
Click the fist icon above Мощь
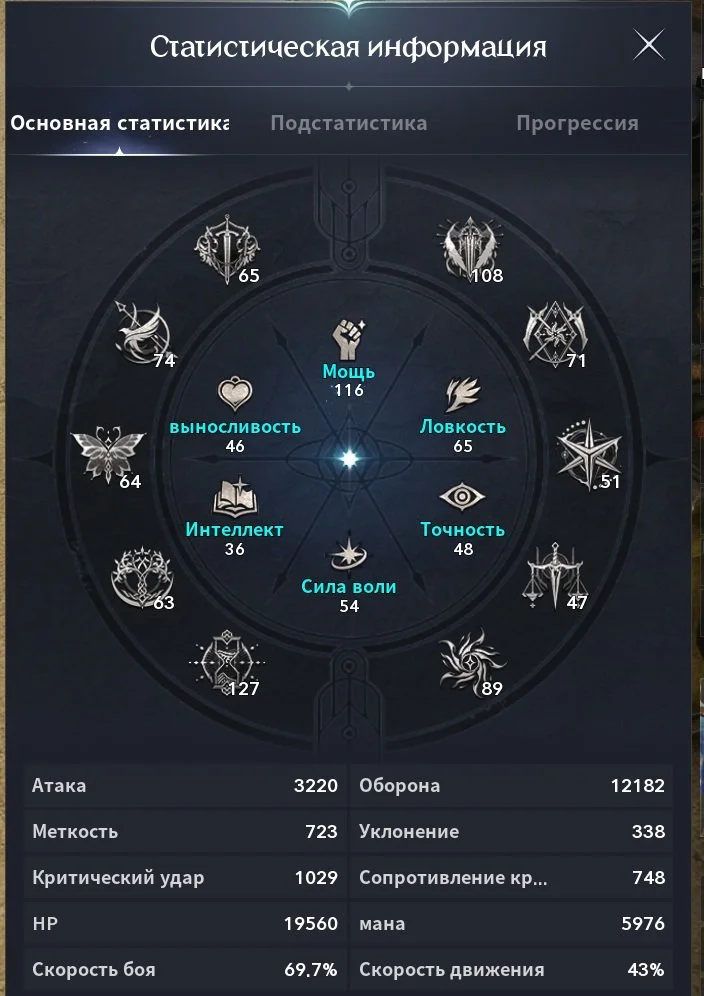pos(348,339)
